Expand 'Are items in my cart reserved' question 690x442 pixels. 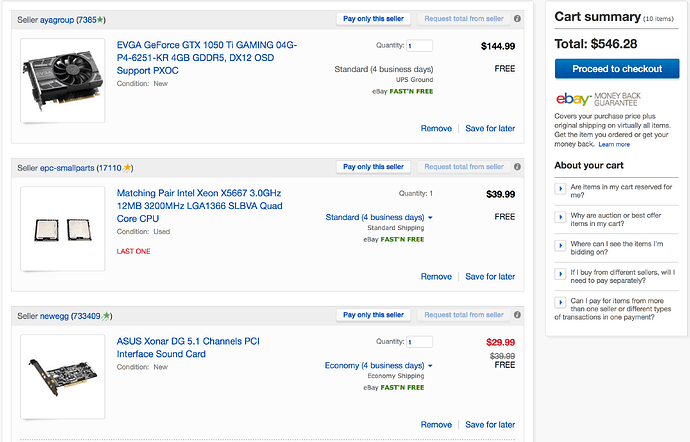coord(560,189)
